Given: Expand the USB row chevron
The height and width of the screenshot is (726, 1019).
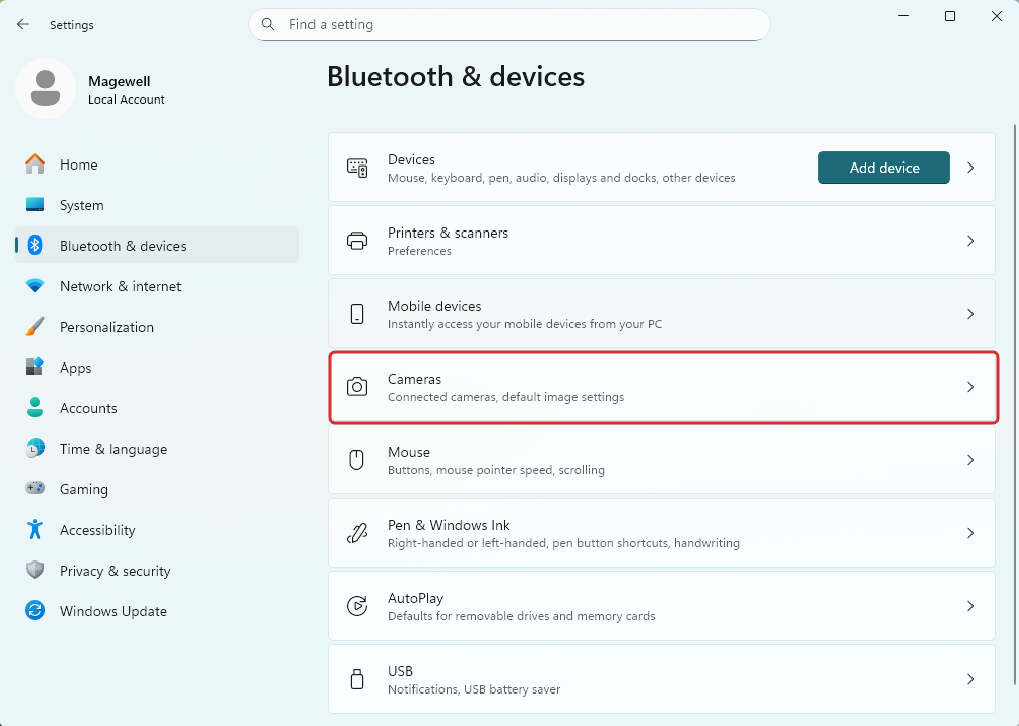Looking at the screenshot, I should pyautogui.click(x=970, y=679).
